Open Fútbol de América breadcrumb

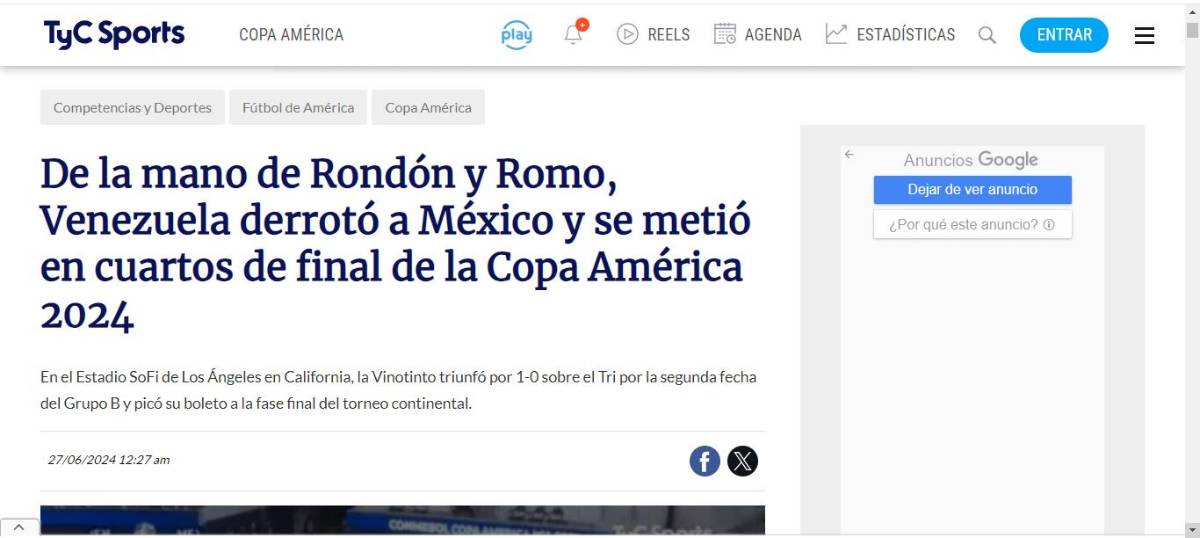click(x=298, y=108)
